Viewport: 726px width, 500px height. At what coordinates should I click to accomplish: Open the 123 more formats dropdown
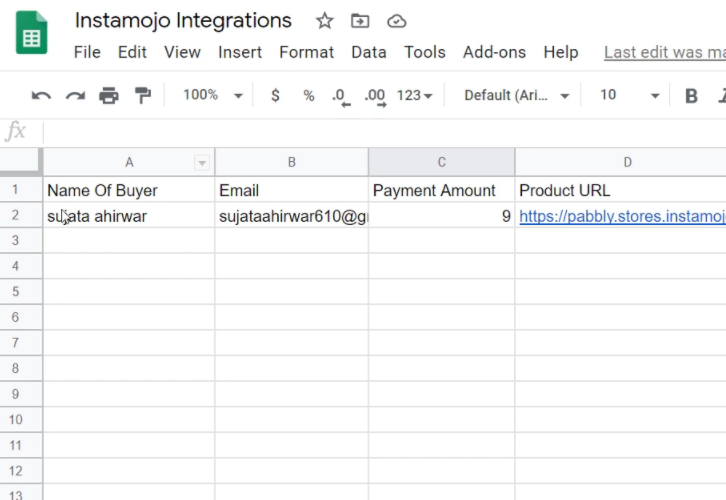click(414, 95)
